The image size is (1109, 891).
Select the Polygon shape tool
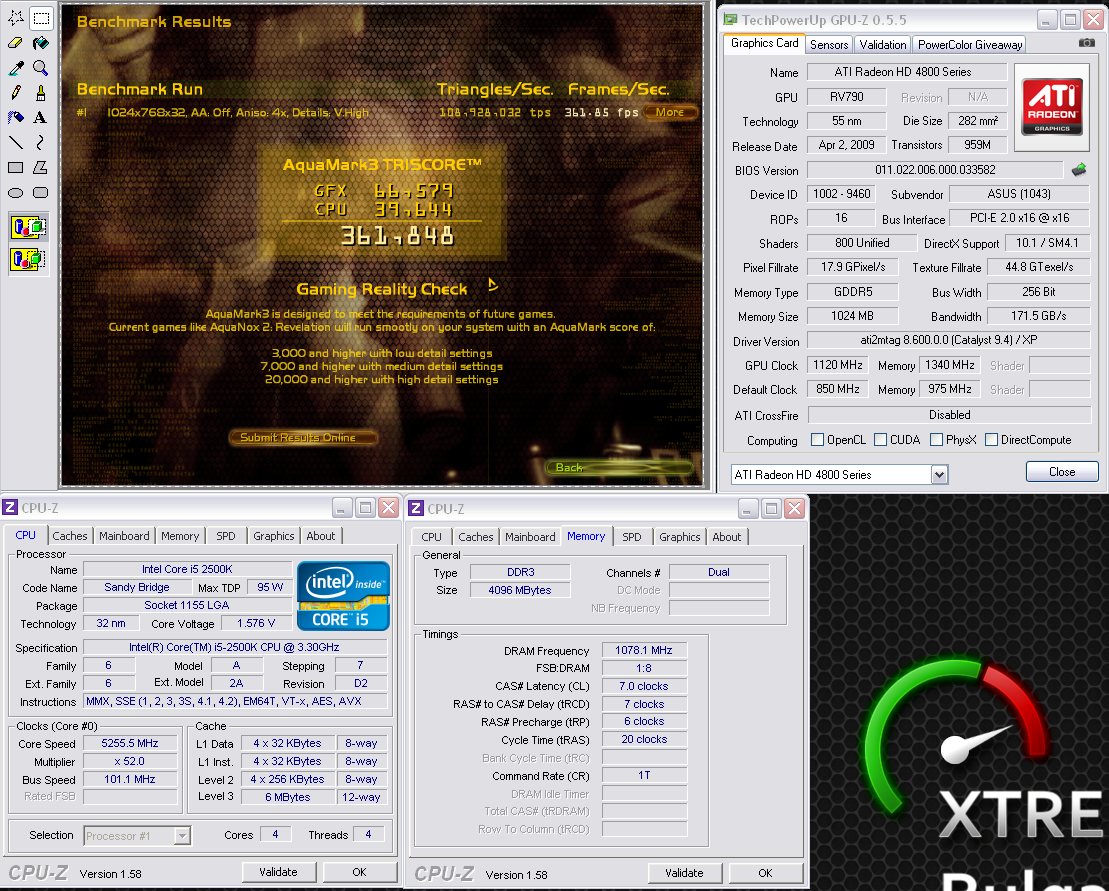click(41, 168)
